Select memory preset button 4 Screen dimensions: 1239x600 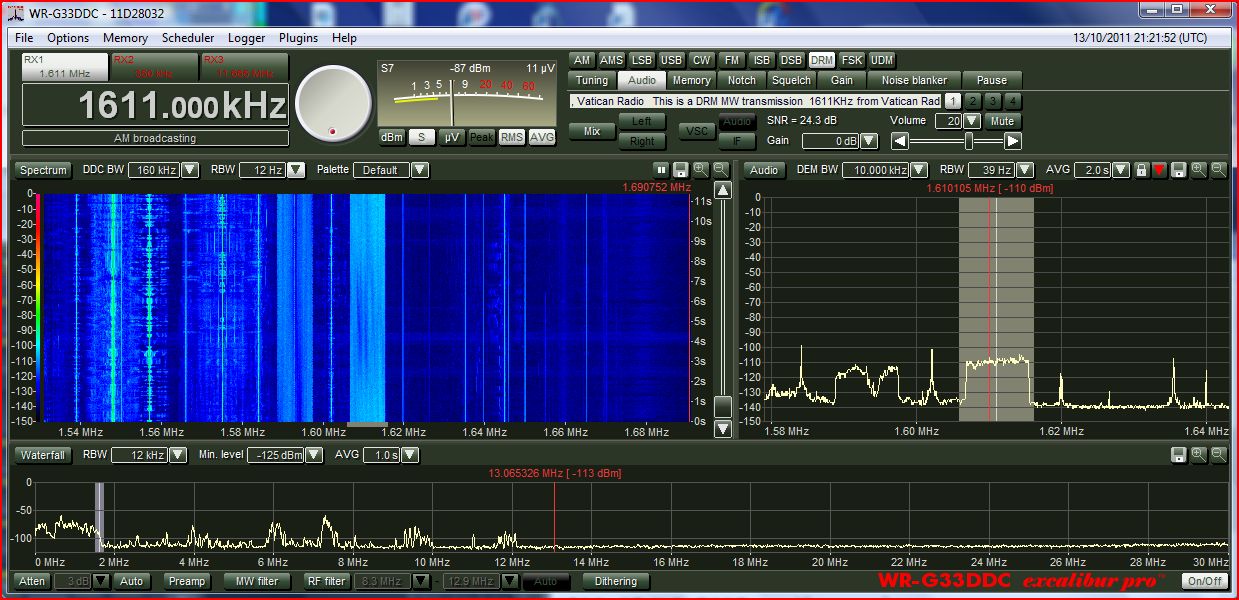tap(1013, 101)
